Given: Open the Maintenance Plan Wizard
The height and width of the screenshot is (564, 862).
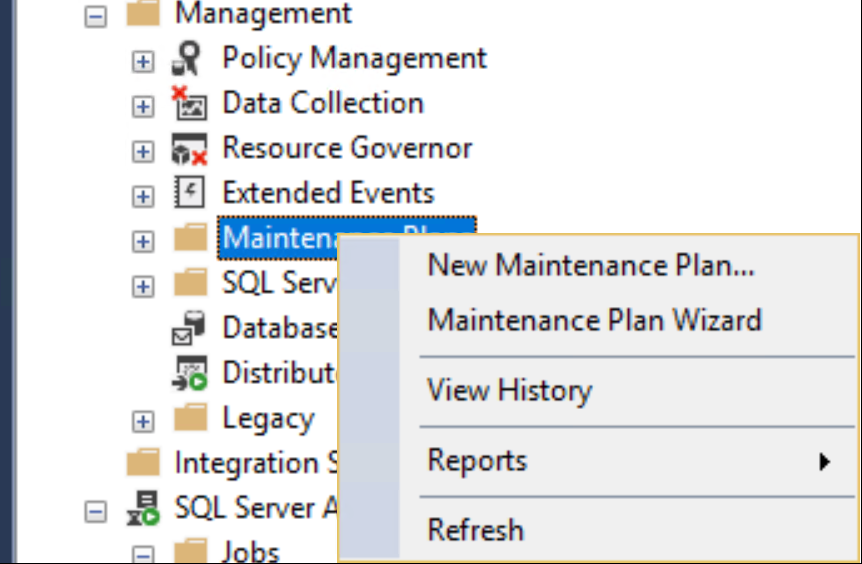Looking at the screenshot, I should [595, 320].
